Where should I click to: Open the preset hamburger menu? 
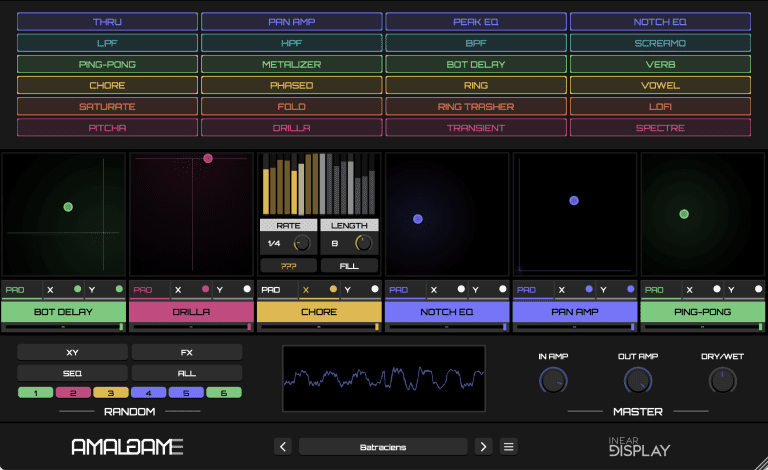tap(509, 447)
